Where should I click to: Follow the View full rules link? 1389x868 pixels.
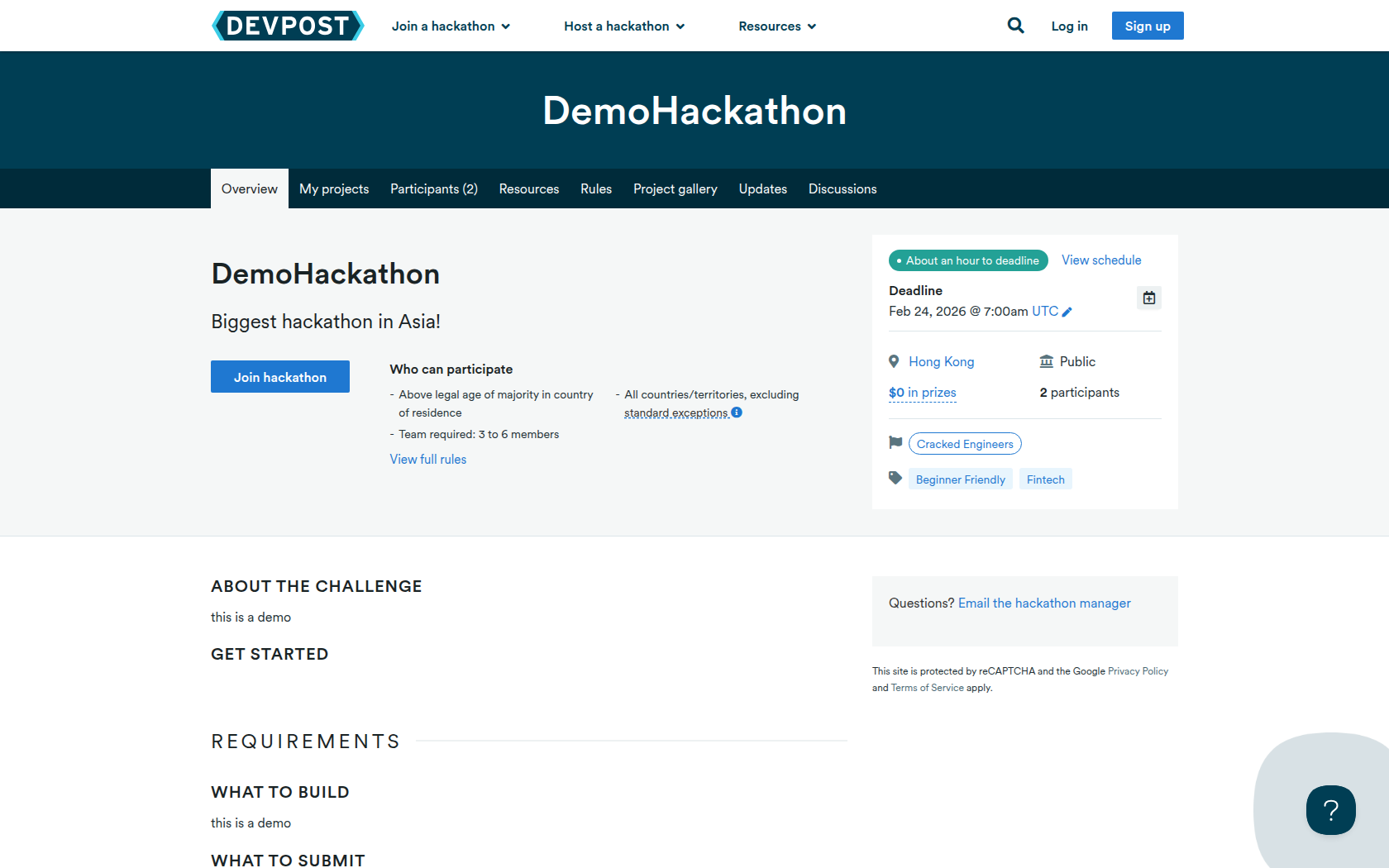click(428, 460)
